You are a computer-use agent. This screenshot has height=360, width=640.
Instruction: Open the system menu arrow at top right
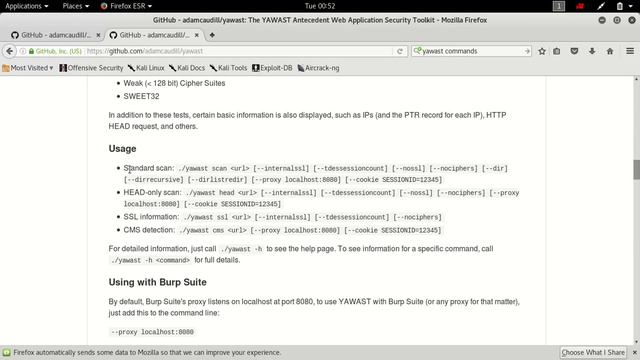(631, 6)
